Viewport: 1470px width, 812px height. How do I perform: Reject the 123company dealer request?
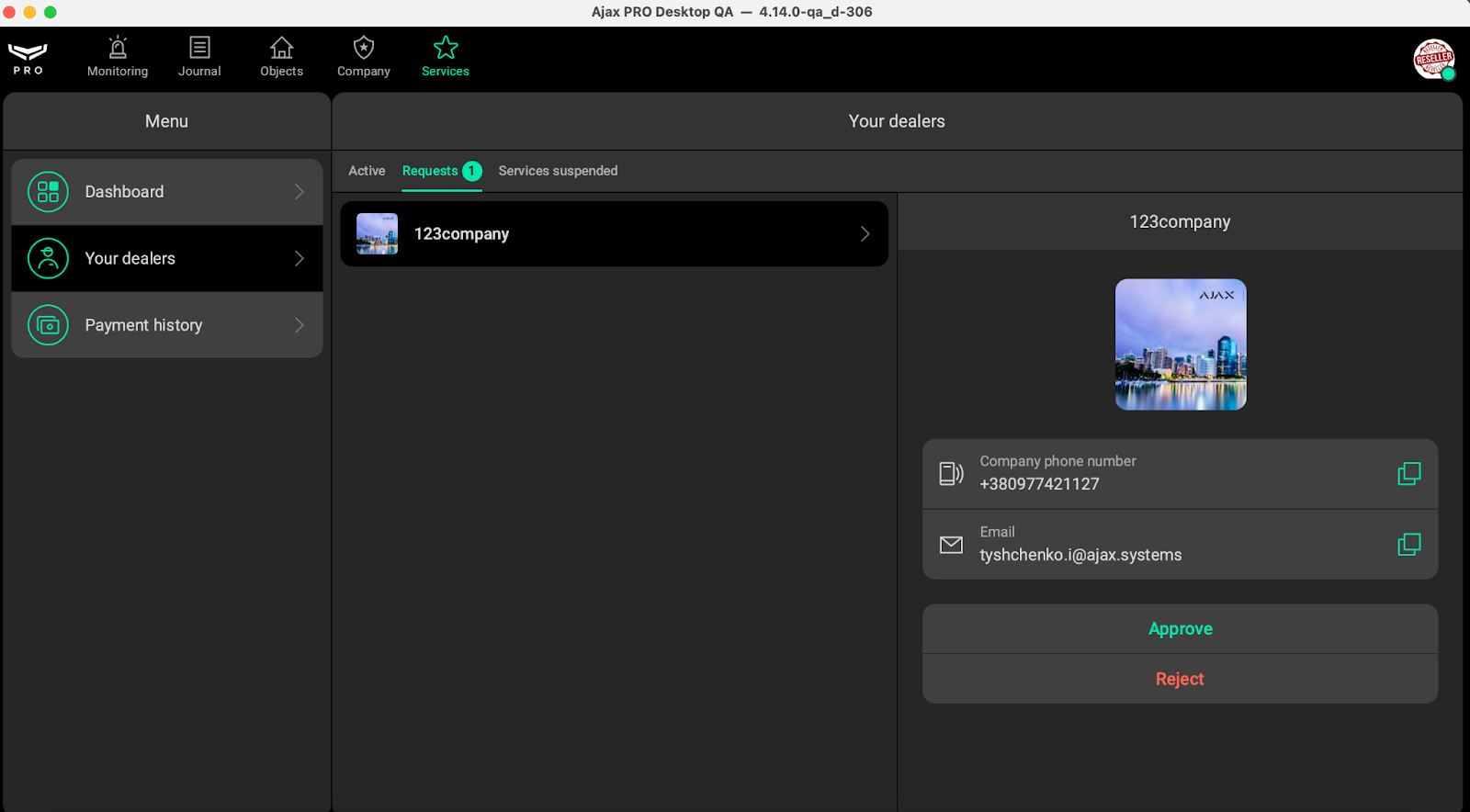click(x=1180, y=679)
